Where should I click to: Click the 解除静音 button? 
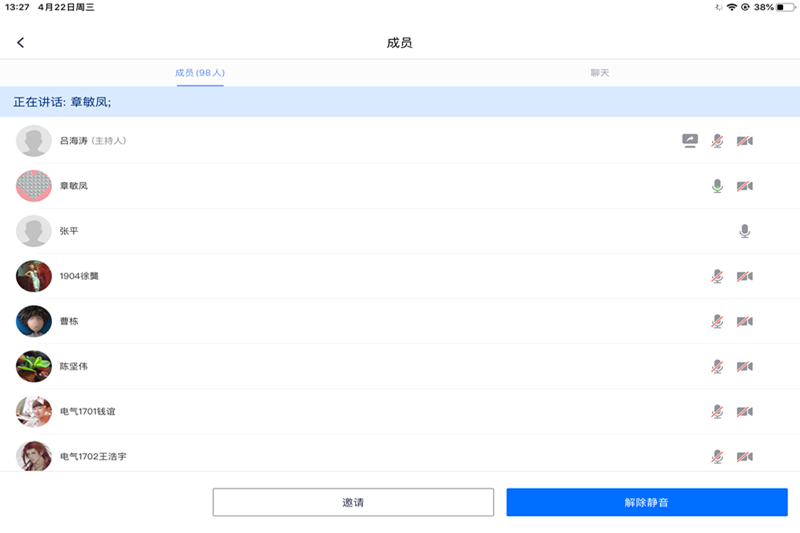pos(647,502)
